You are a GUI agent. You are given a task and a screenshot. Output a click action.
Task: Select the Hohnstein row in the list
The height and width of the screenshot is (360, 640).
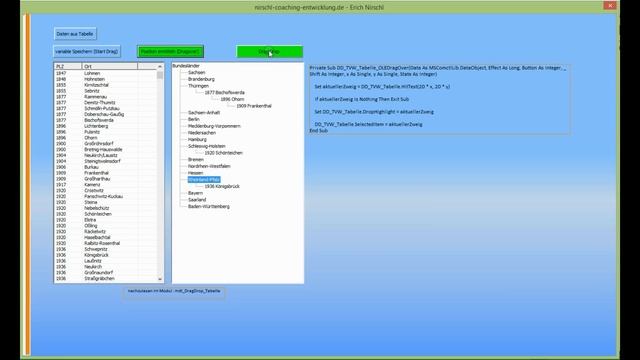[x=105, y=79]
